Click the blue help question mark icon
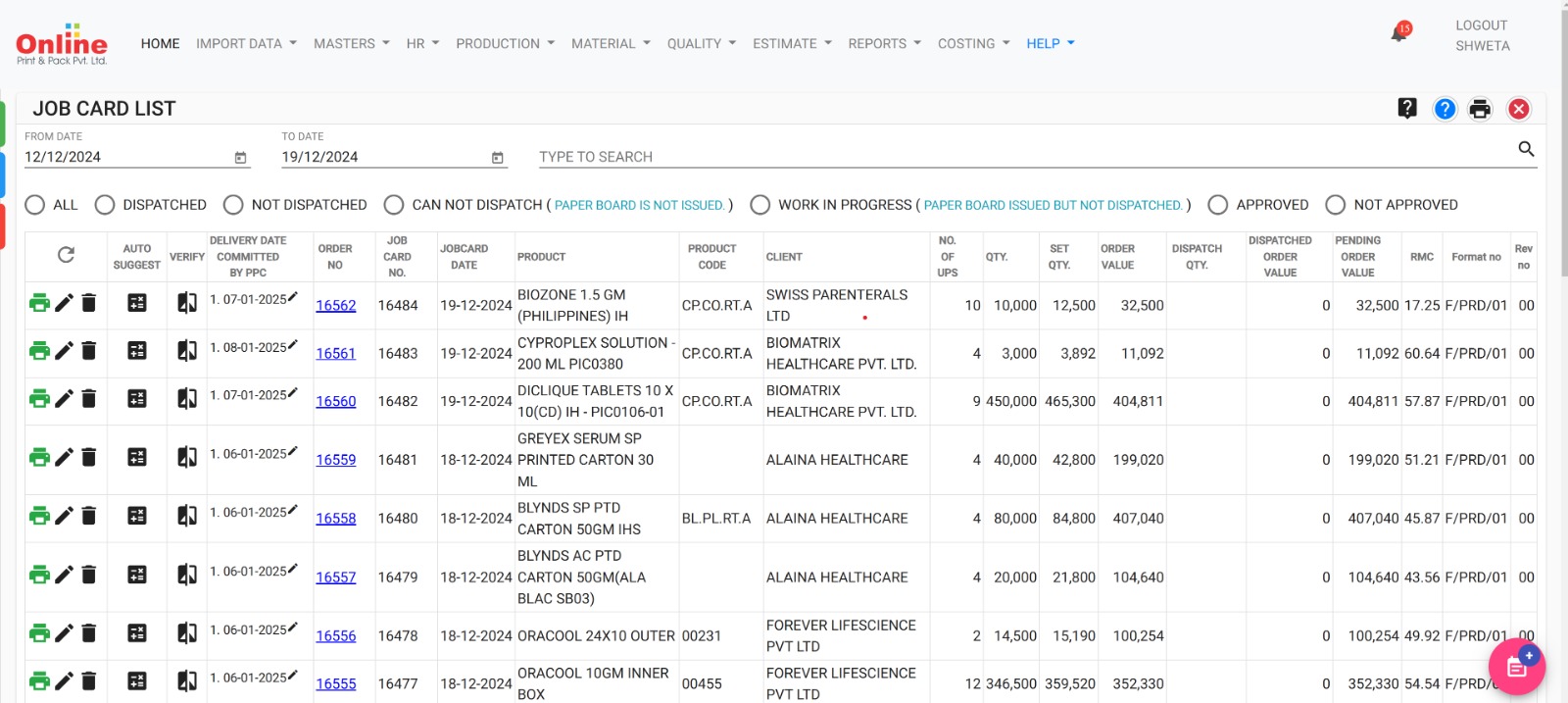This screenshot has width=1568, height=703. point(1445,109)
